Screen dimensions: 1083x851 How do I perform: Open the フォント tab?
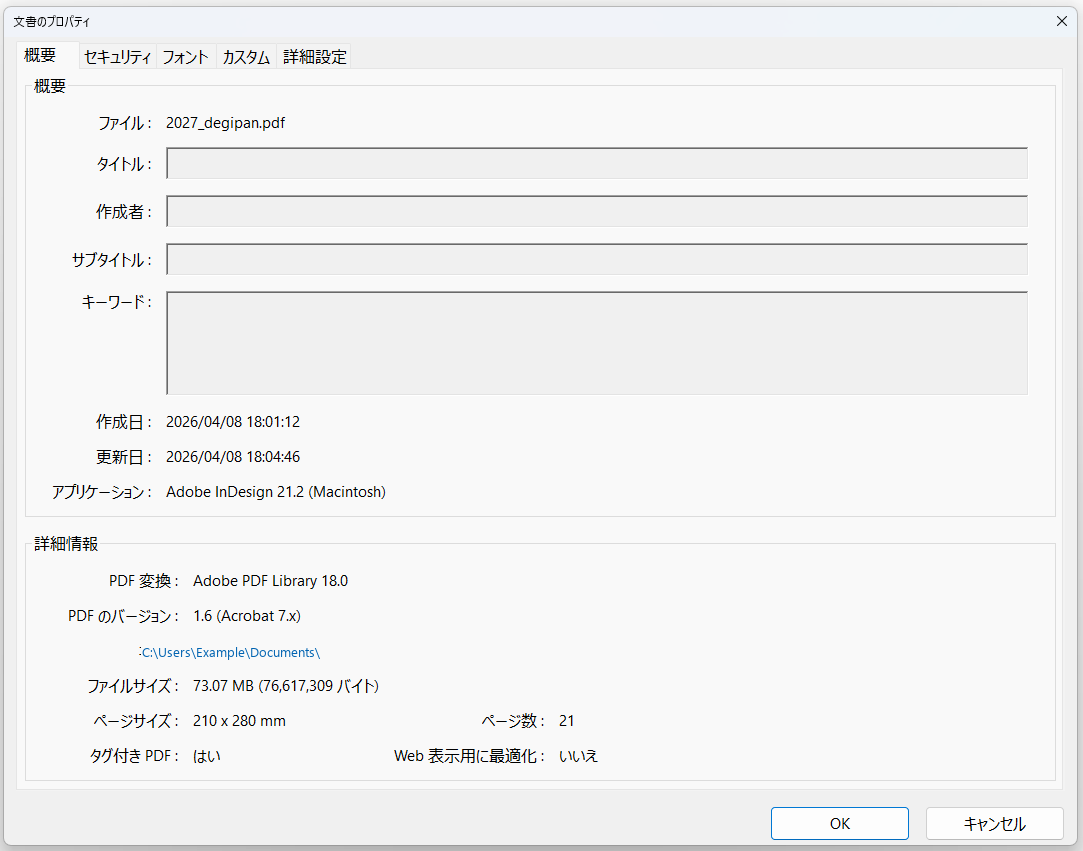pos(186,57)
